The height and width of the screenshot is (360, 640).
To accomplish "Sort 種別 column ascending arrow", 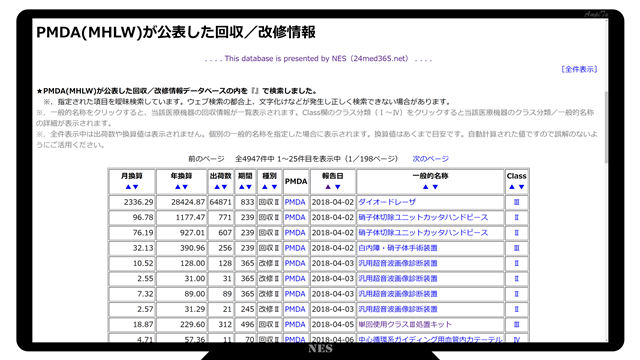I will pyautogui.click(x=265, y=187).
